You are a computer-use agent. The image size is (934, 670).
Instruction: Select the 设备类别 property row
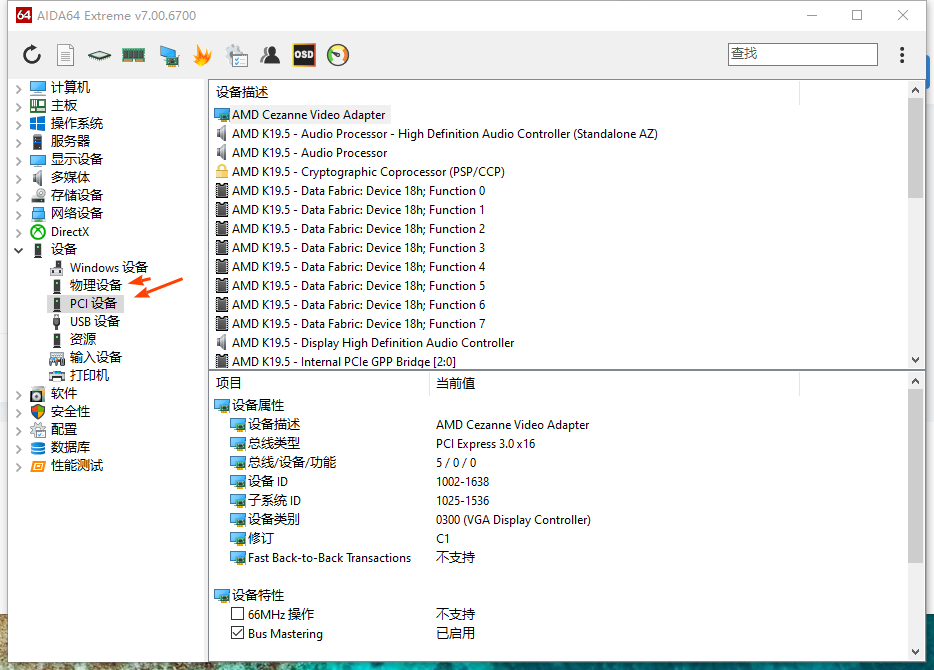[273, 519]
